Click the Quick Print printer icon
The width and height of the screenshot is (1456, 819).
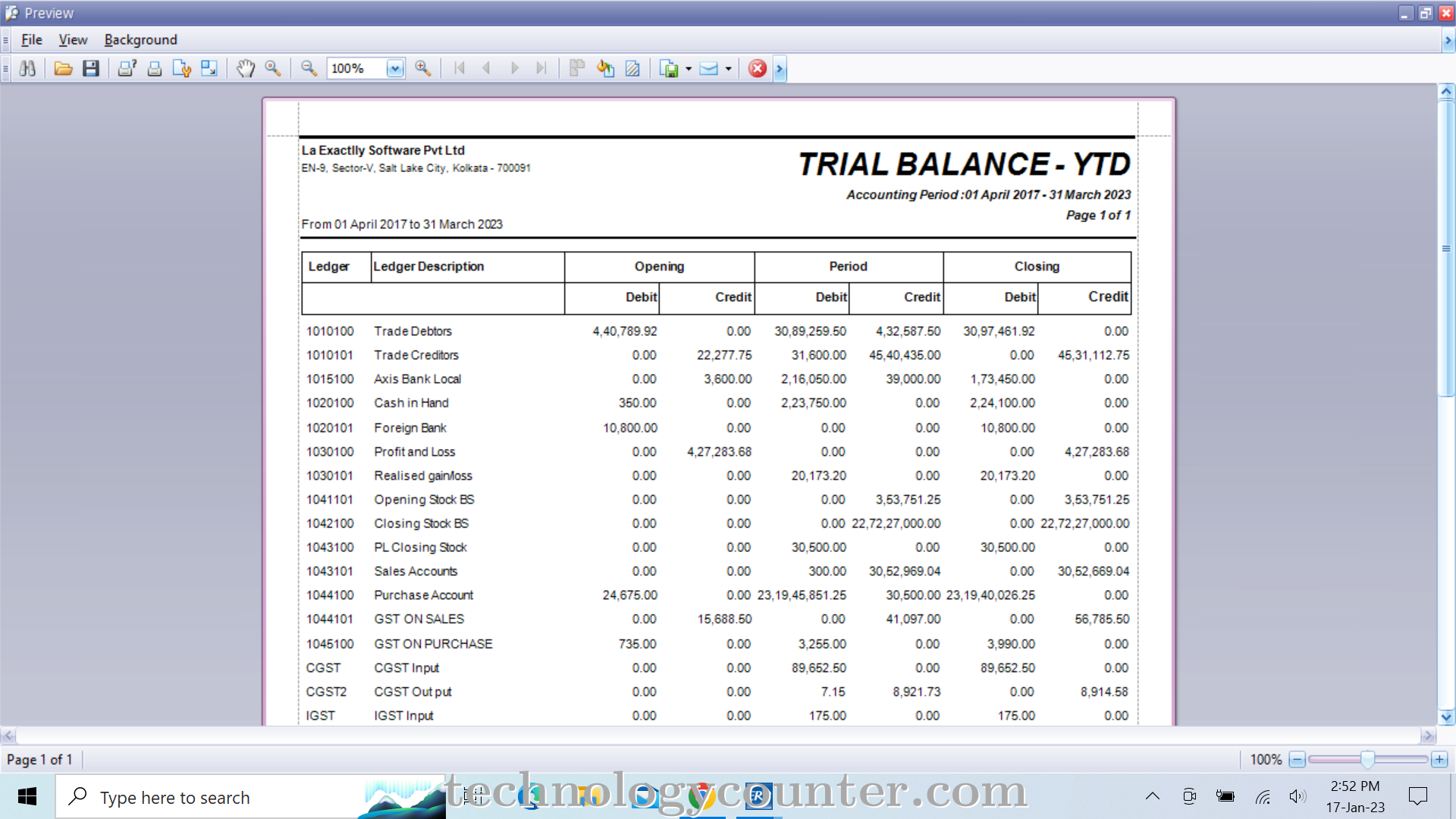154,69
